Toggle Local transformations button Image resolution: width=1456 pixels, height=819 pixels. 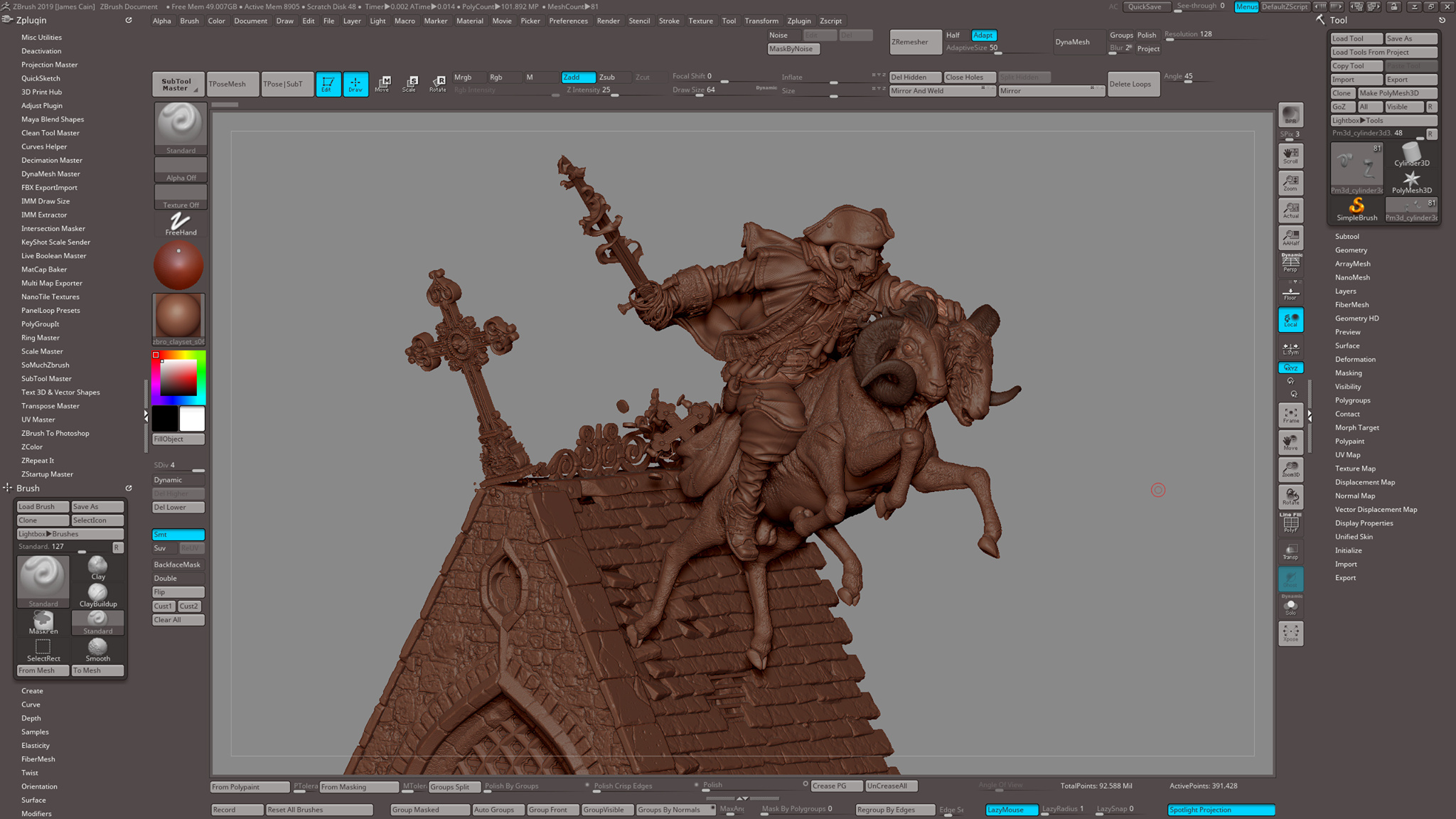tap(1290, 320)
